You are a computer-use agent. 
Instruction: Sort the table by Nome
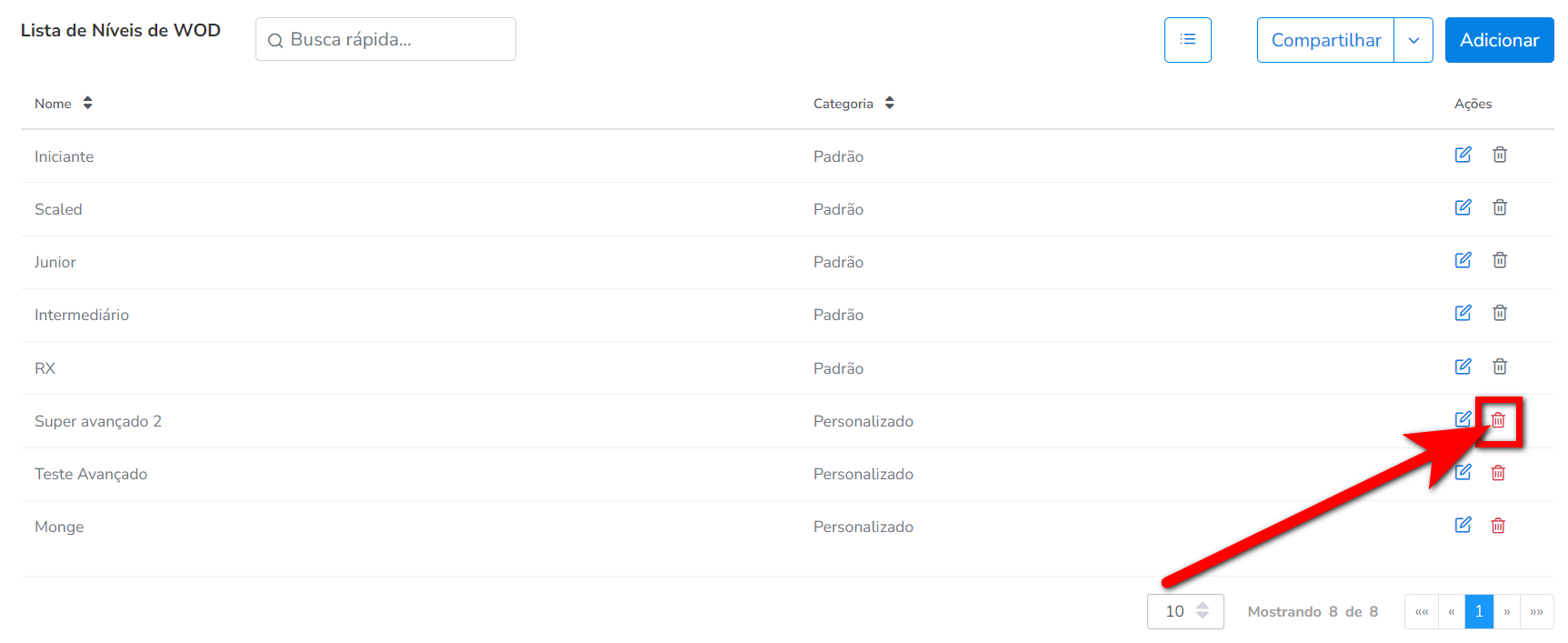tap(87, 104)
